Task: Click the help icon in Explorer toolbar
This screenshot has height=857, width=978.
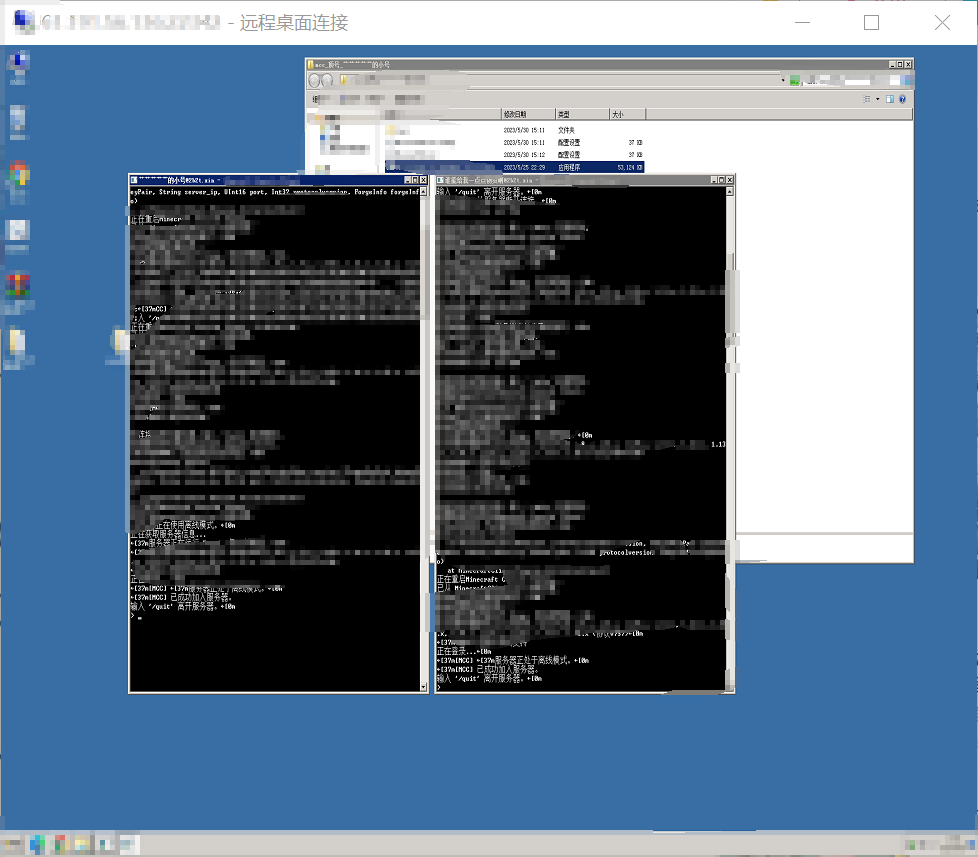Action: click(x=902, y=100)
